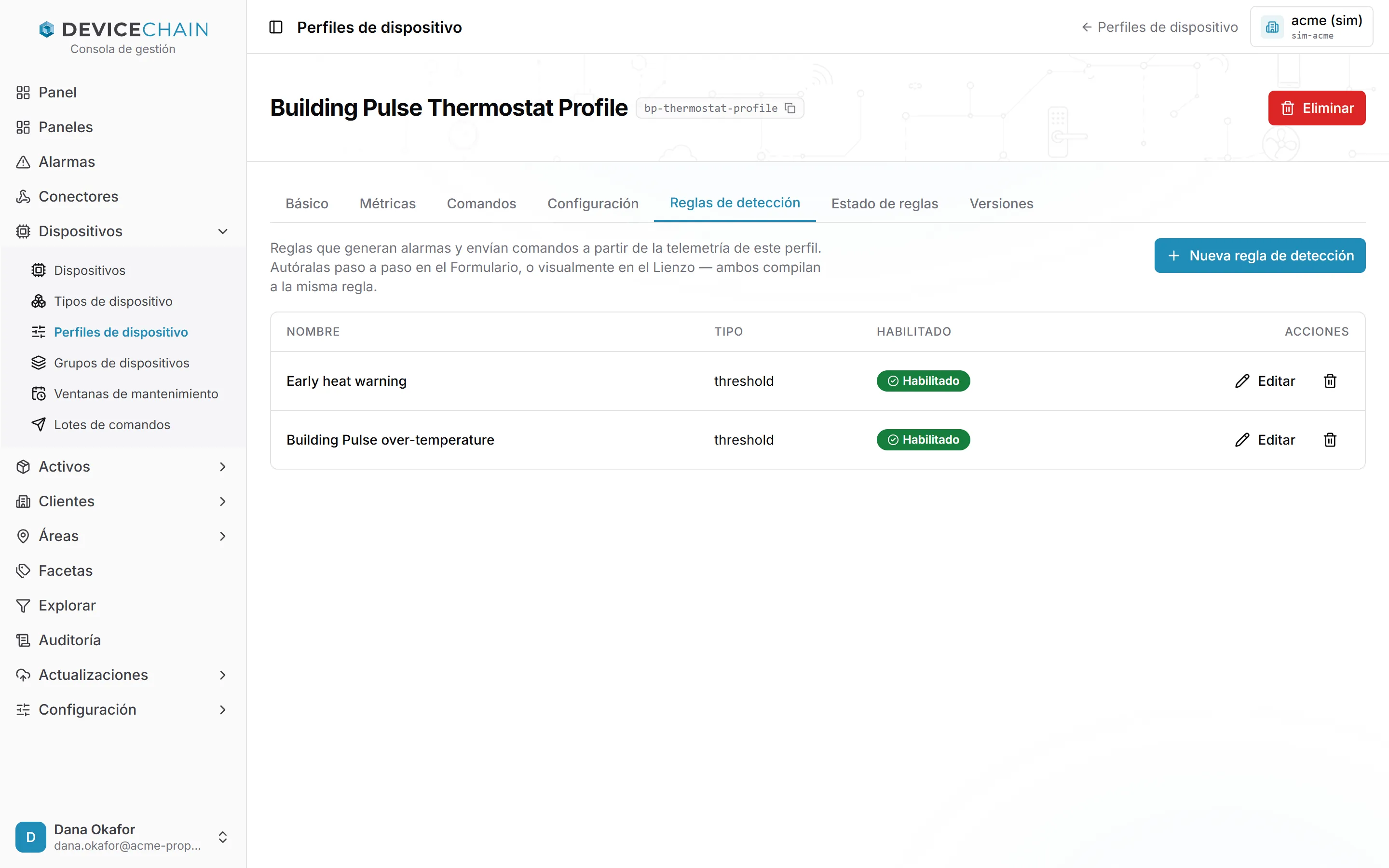Edit the Early heat warning rule
This screenshot has height=868, width=1389.
click(1265, 380)
